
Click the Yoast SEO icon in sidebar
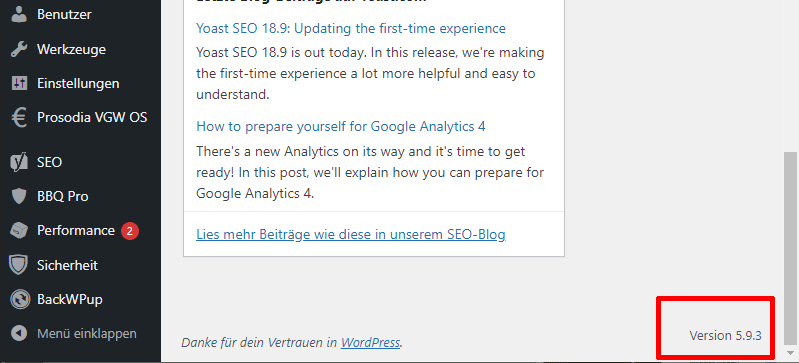point(19,163)
